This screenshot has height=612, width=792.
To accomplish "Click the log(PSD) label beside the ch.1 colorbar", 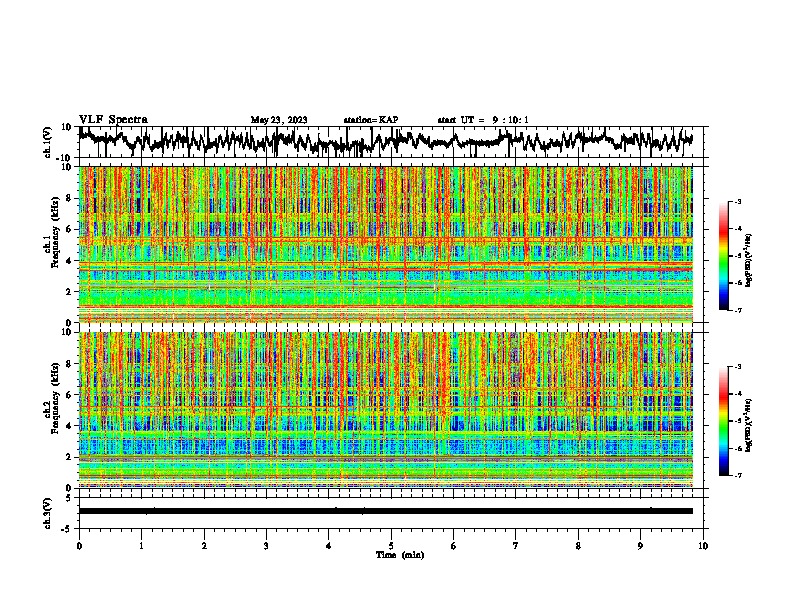I will point(749,261).
